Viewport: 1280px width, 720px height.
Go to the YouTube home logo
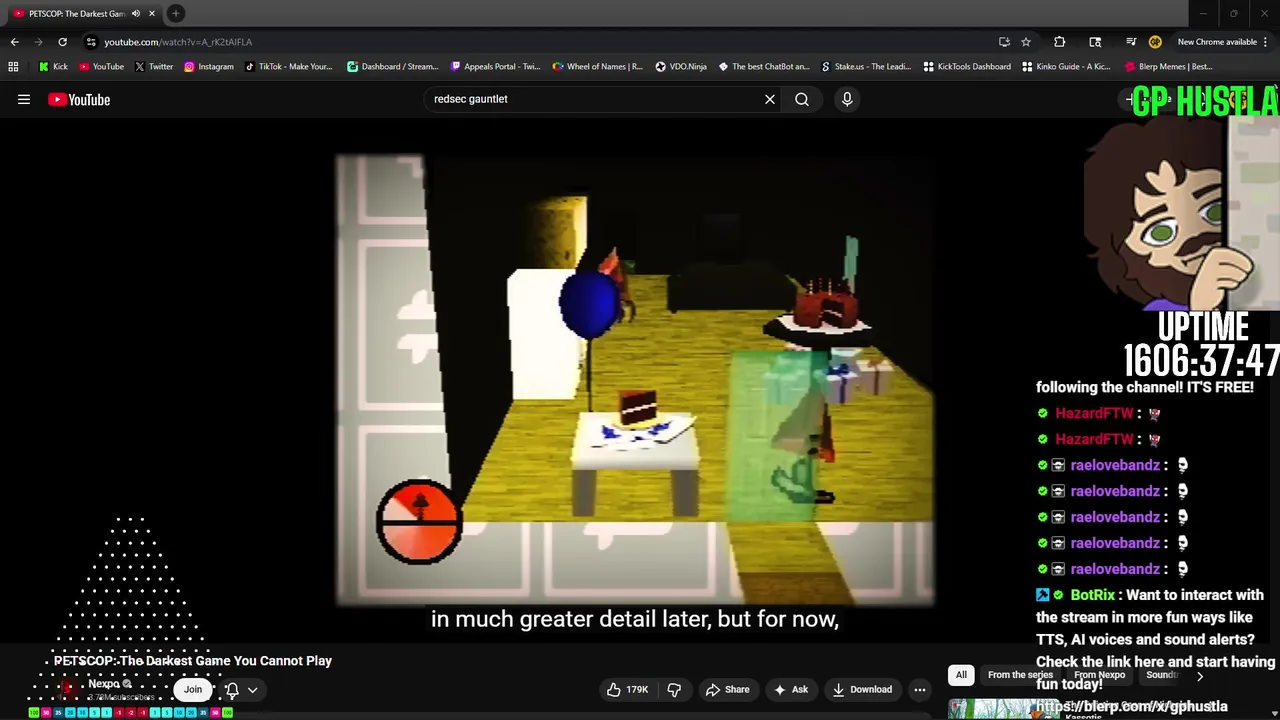point(79,99)
